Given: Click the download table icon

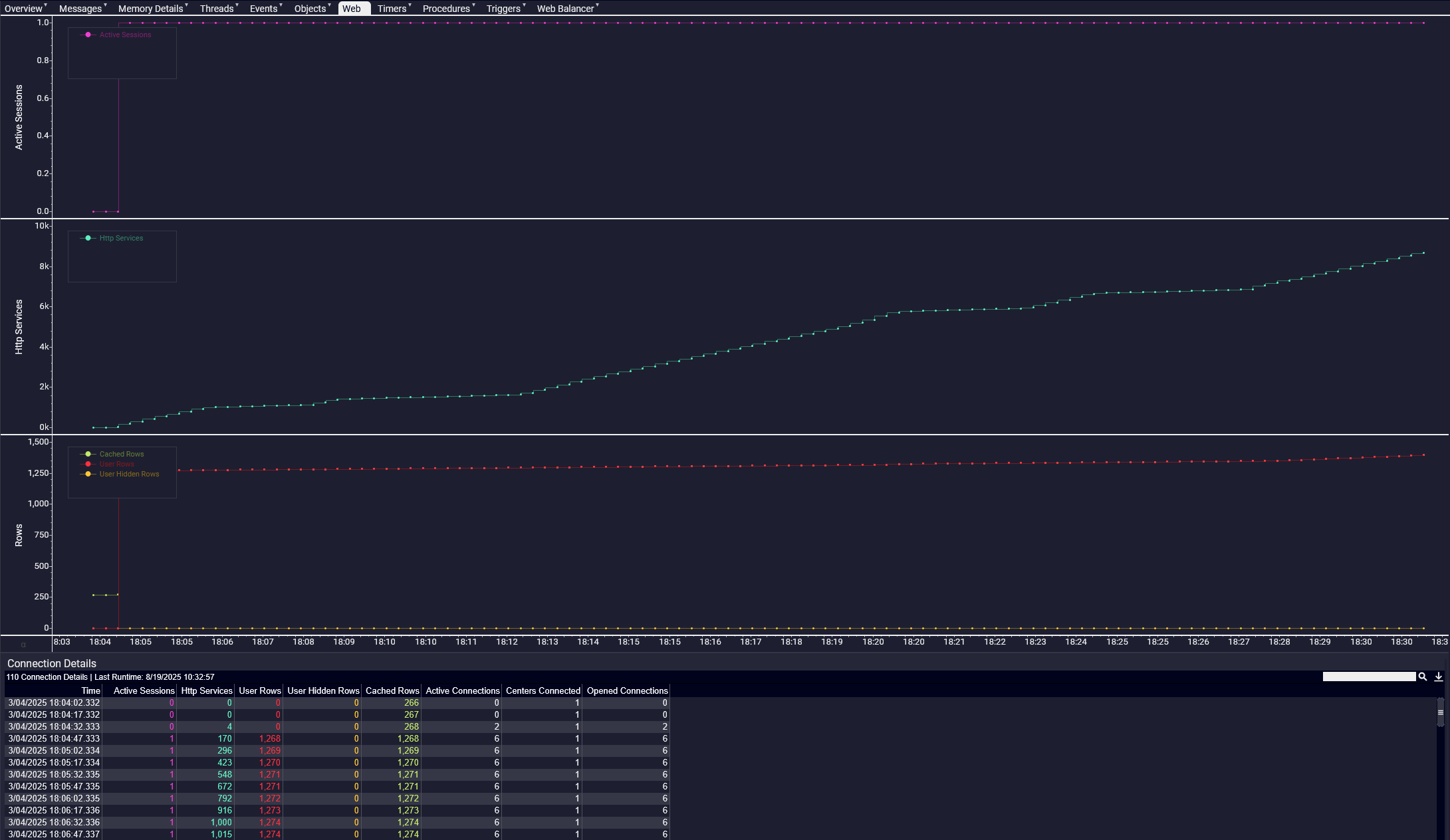Looking at the screenshot, I should pos(1438,677).
